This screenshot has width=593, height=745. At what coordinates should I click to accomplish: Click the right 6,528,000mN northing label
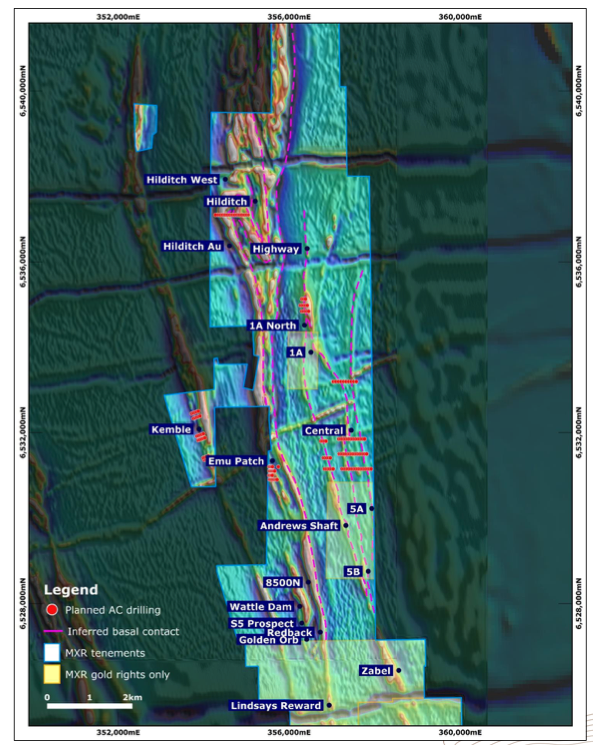click(578, 603)
